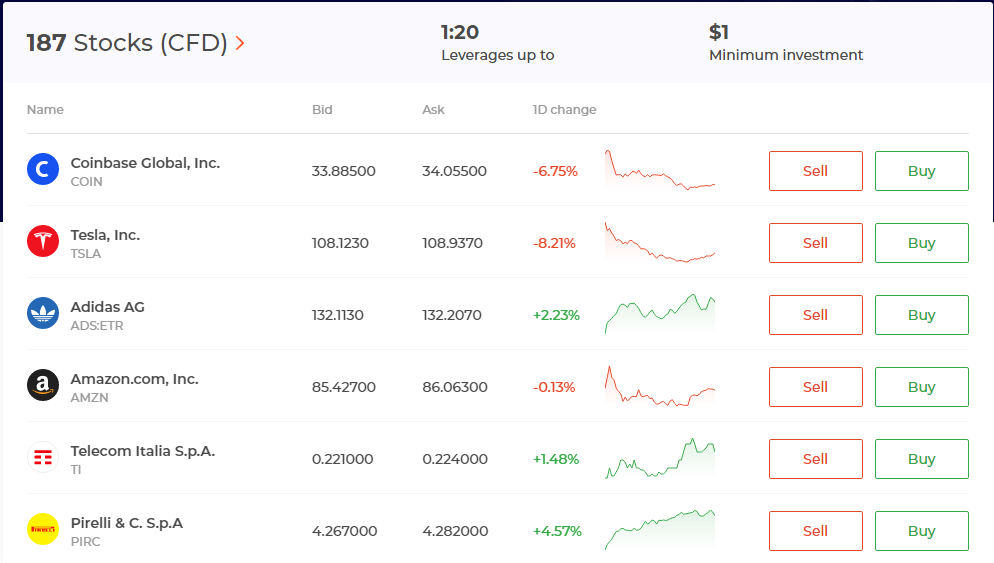Open the Adidas 1D price chart
This screenshot has width=994, height=563.
pos(660,314)
